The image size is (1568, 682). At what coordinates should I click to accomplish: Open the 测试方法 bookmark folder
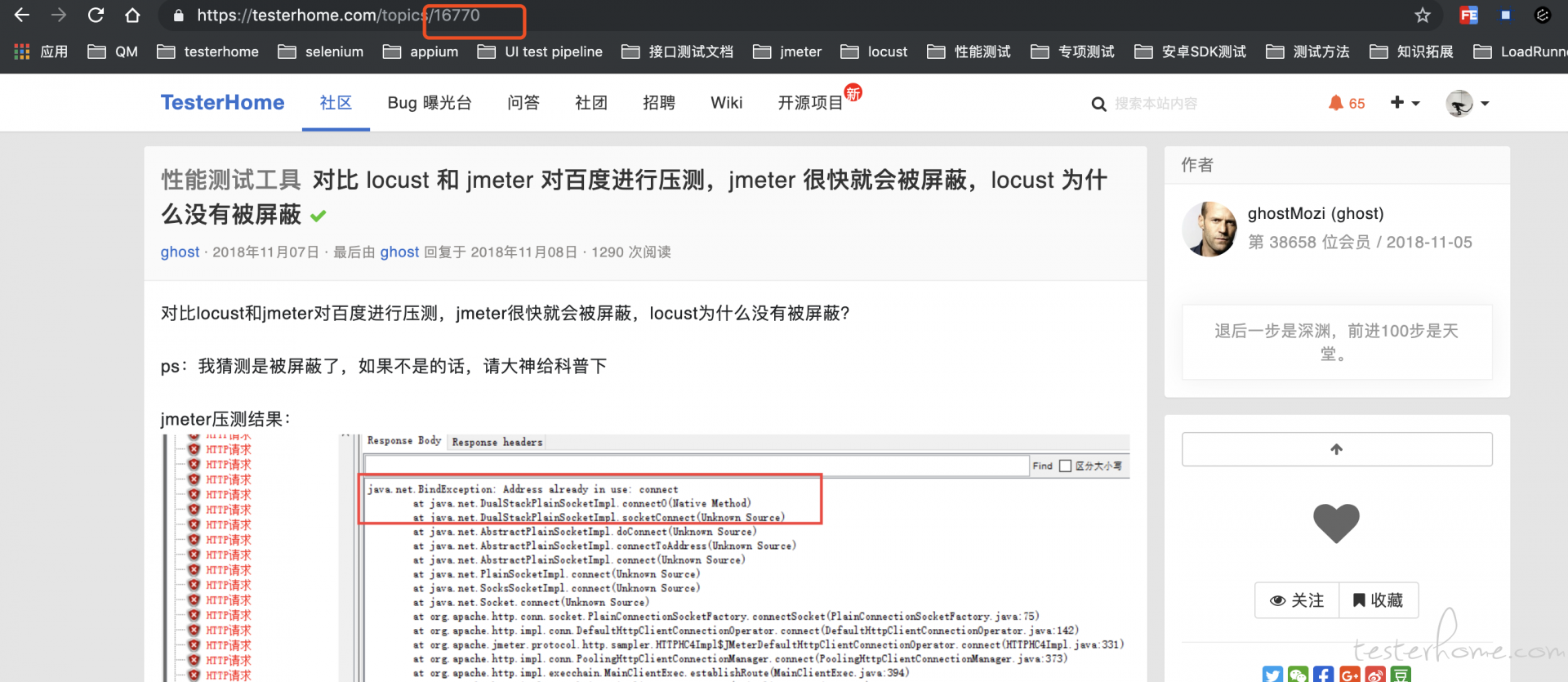[x=1307, y=51]
